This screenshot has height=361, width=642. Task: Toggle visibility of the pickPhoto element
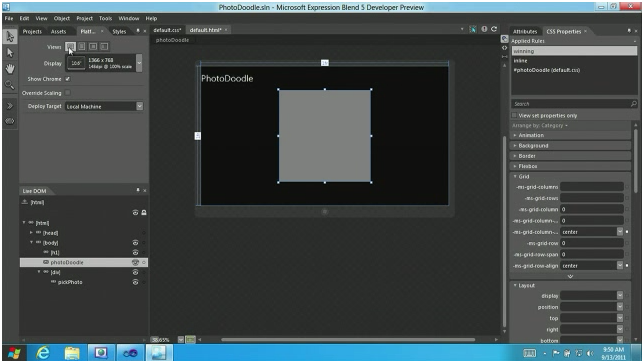pyautogui.click(x=135, y=282)
